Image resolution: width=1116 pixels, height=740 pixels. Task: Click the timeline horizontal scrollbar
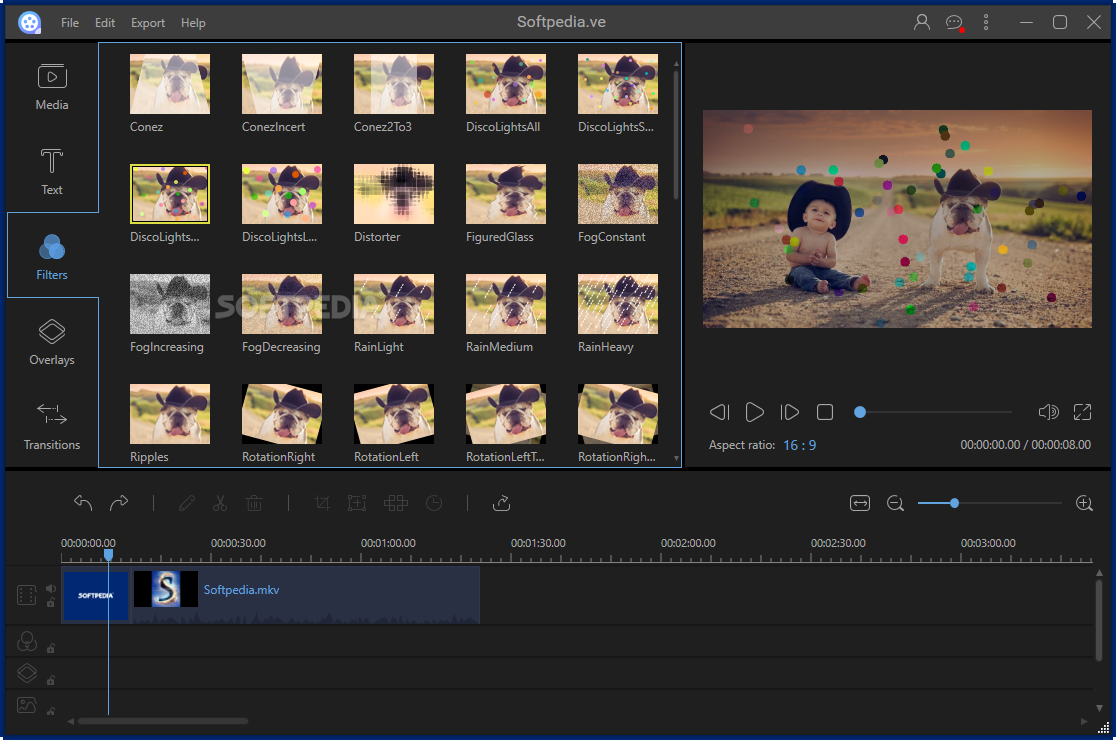[163, 721]
